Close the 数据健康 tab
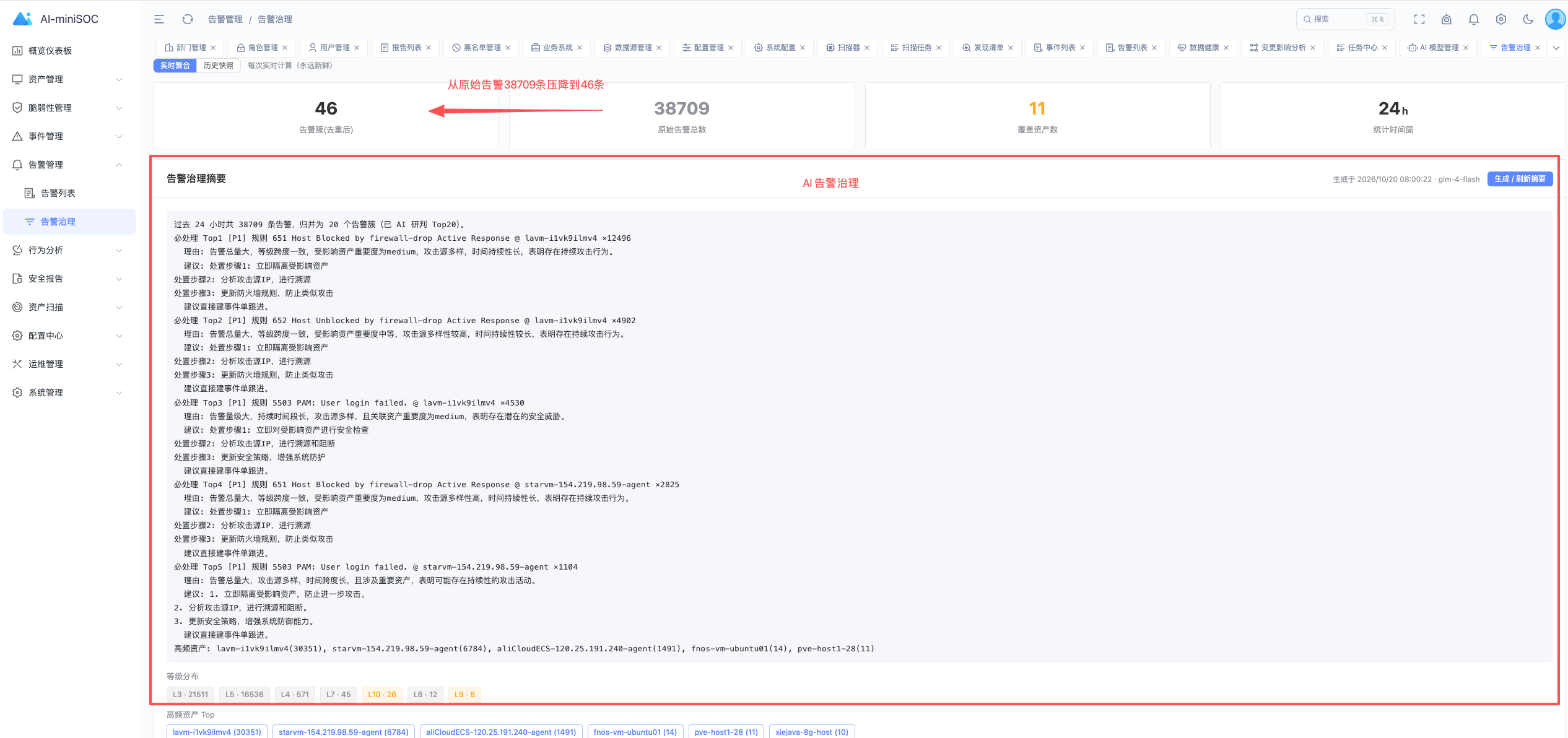 pos(1226,48)
